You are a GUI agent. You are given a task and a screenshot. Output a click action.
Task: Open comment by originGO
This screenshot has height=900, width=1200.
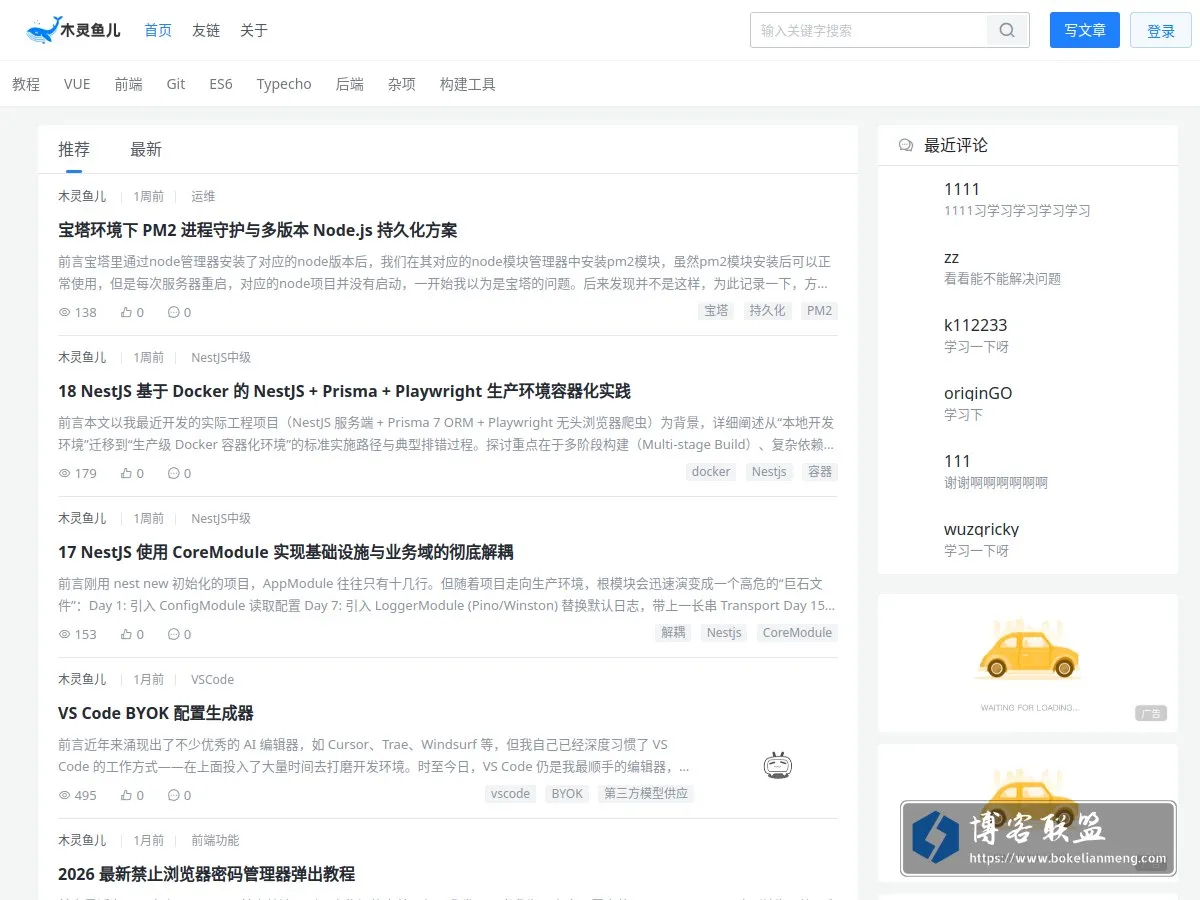[978, 393]
